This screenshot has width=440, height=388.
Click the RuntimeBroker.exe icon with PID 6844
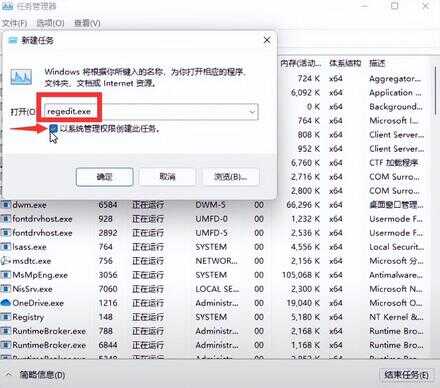(6, 345)
